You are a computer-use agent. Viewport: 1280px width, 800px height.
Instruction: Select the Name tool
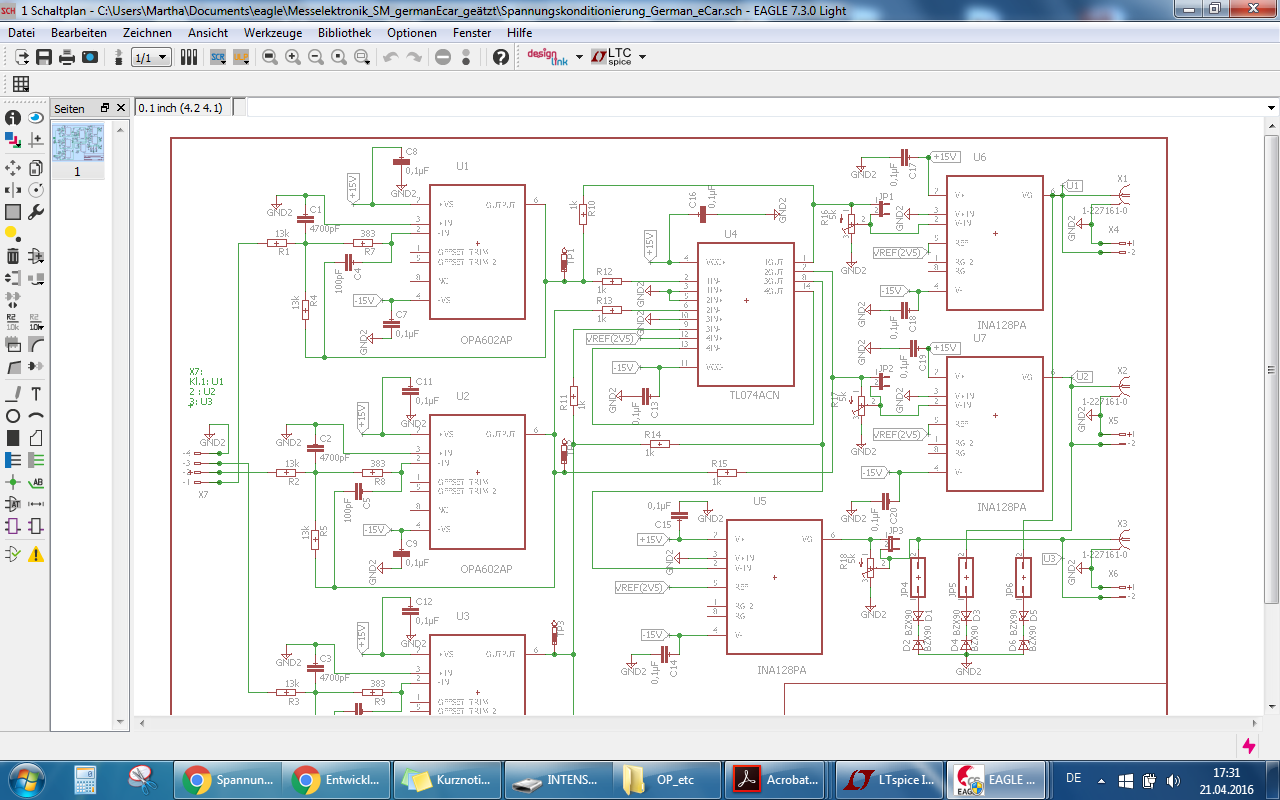click(13, 321)
